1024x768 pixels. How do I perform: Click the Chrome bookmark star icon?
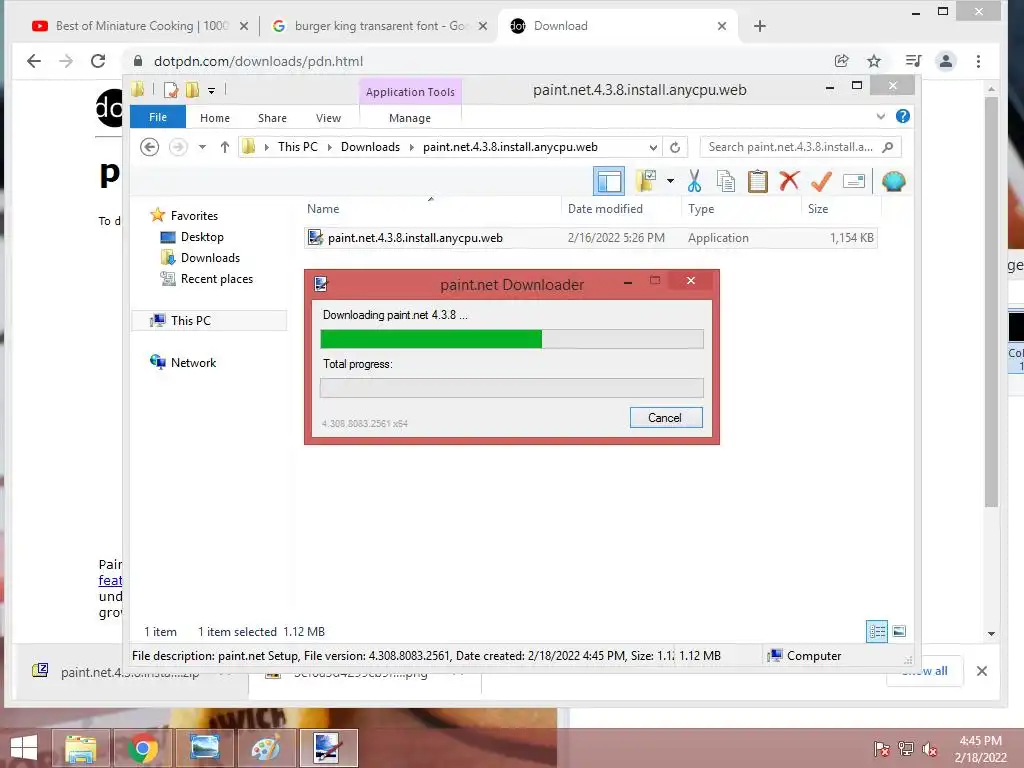tap(874, 61)
